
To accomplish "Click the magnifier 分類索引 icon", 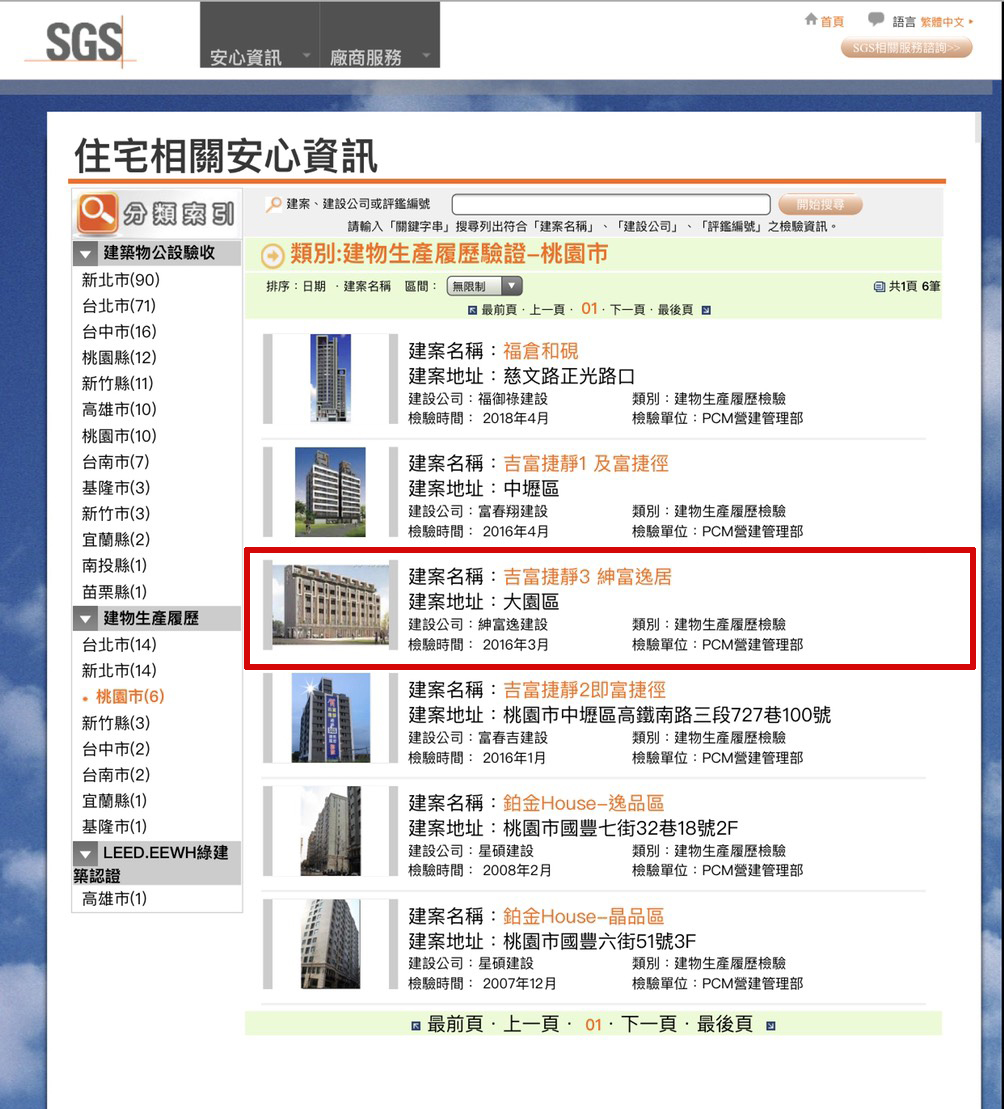I will [x=98, y=212].
